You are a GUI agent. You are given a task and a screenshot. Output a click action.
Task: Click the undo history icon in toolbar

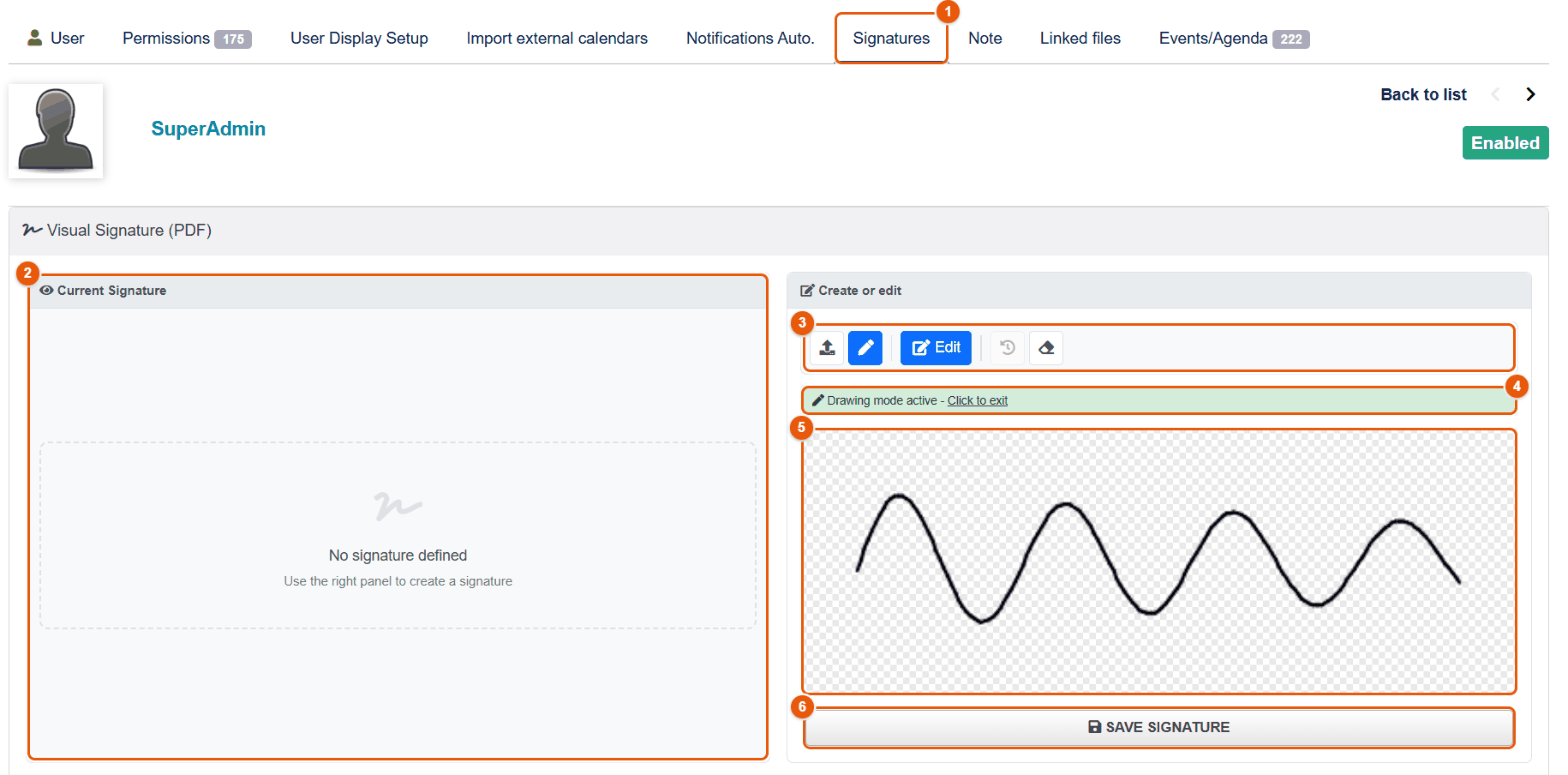(1008, 348)
